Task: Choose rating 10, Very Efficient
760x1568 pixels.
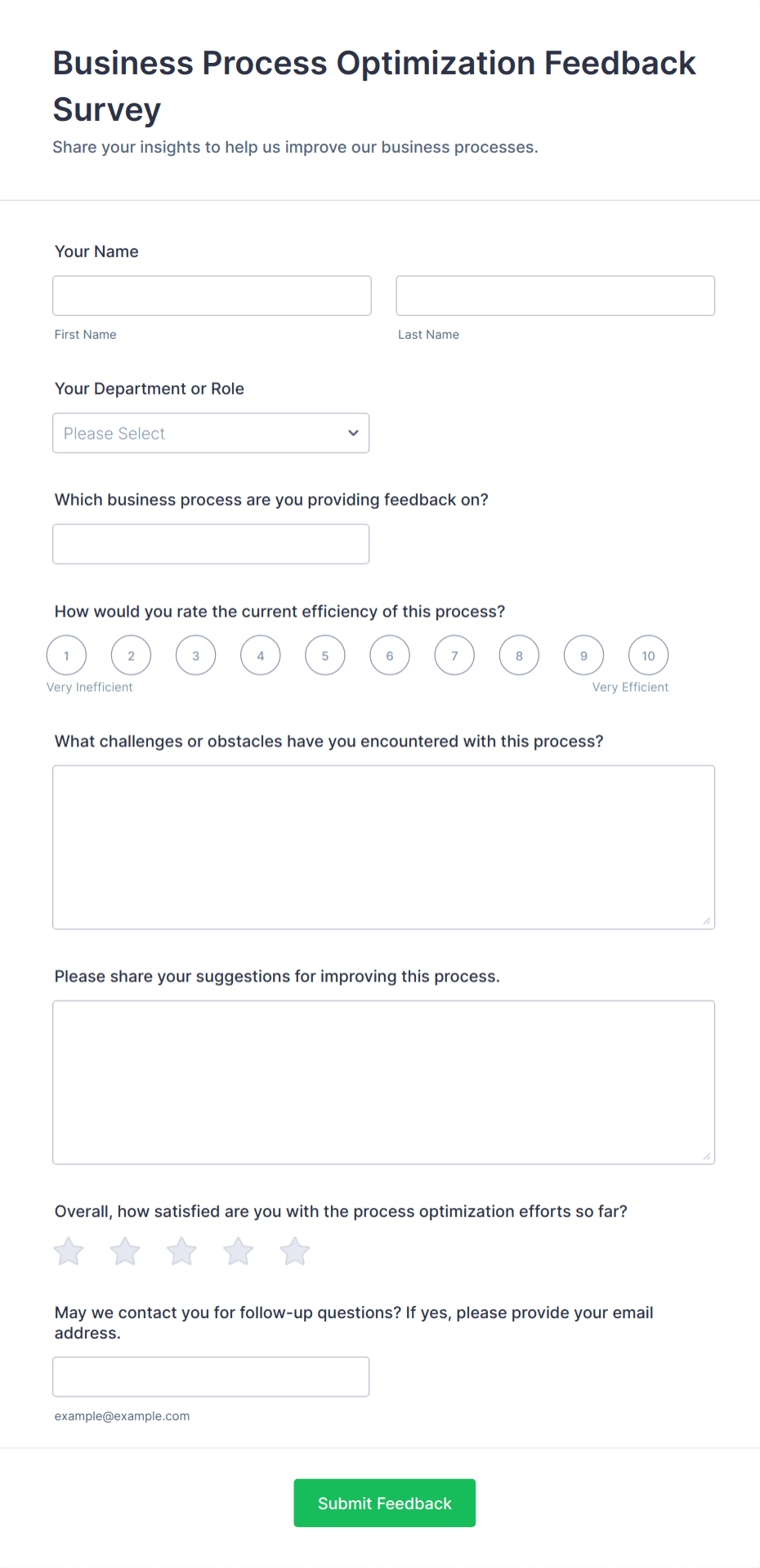Action: (x=648, y=655)
